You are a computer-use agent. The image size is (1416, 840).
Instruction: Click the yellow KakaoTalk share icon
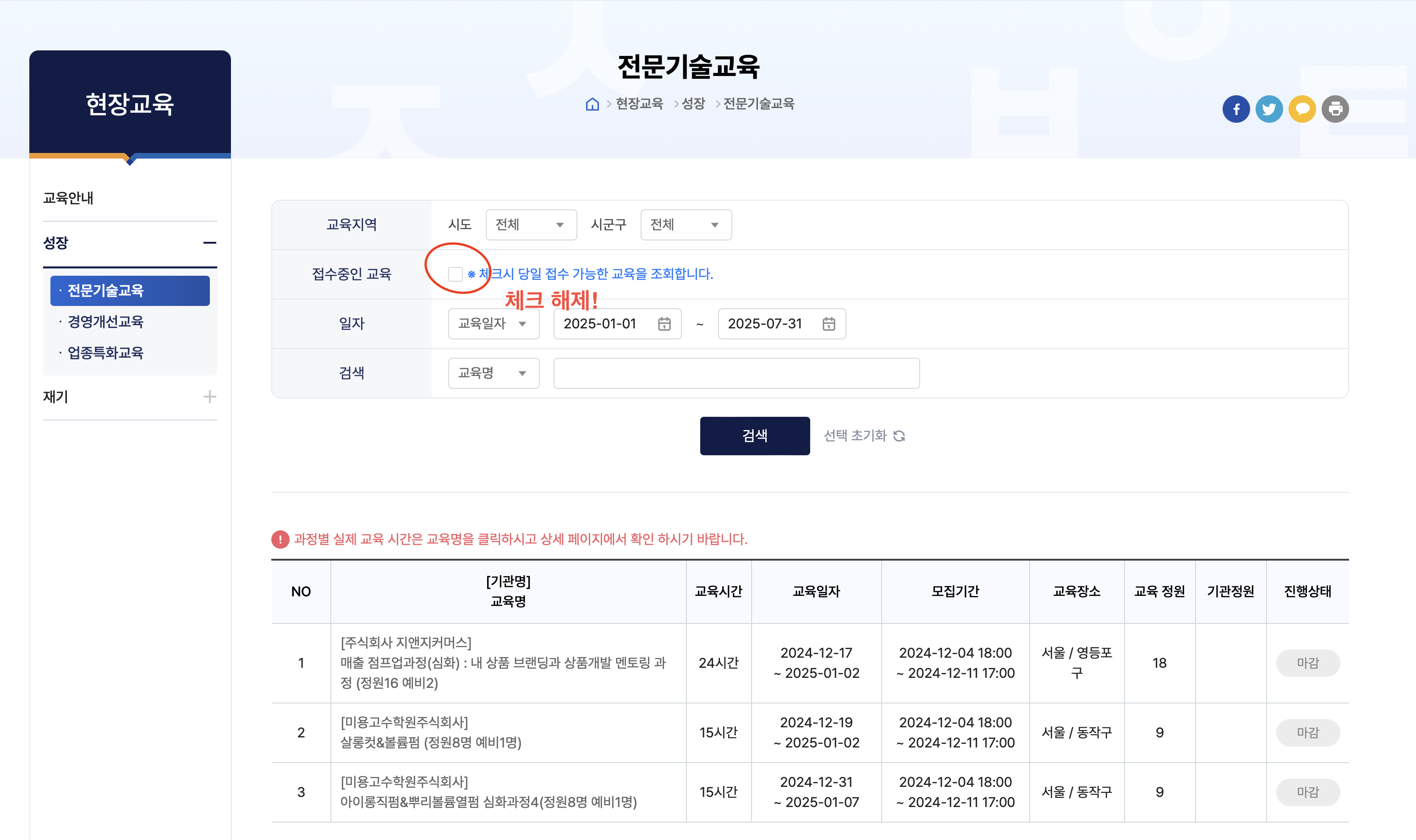(1301, 109)
